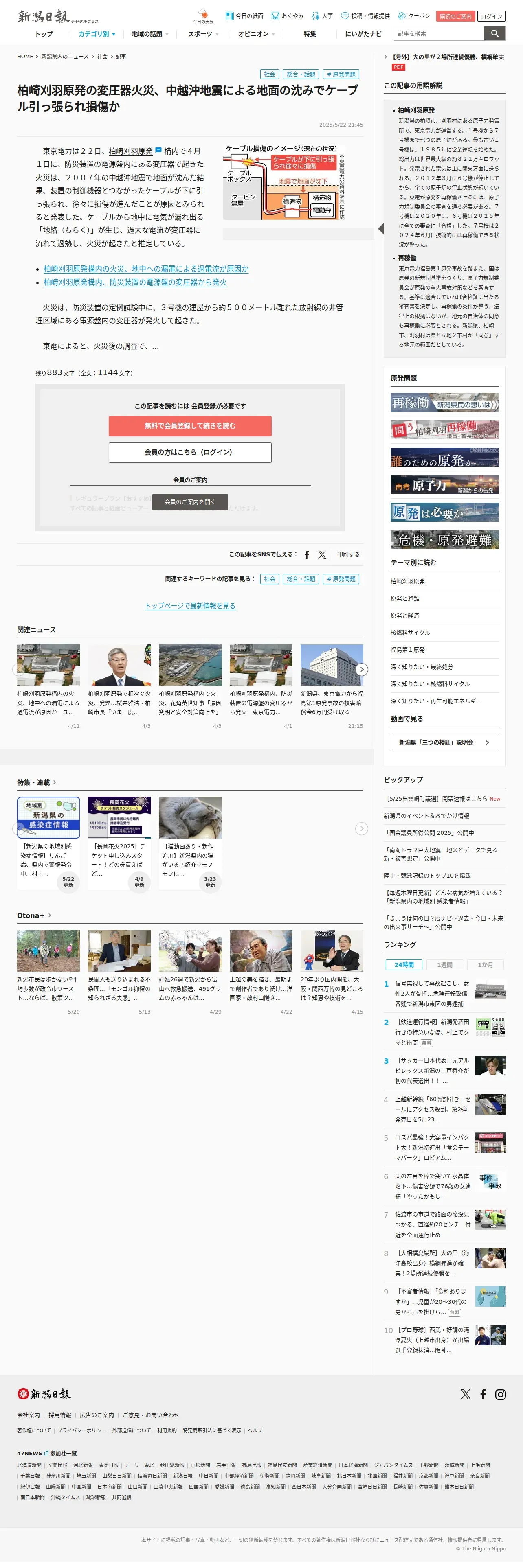Click the 記事を検索 search input field
The image size is (523, 1568).
(439, 33)
